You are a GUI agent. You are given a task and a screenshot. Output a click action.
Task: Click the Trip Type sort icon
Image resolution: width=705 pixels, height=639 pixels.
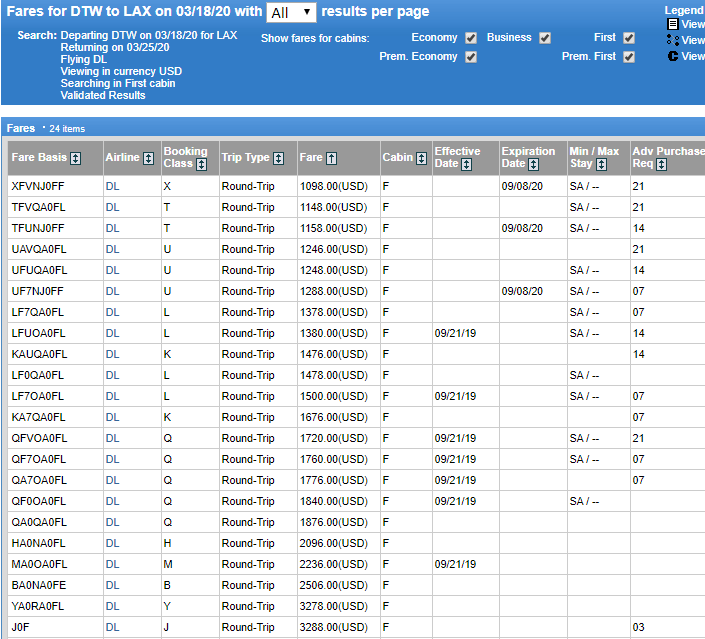[x=278, y=158]
